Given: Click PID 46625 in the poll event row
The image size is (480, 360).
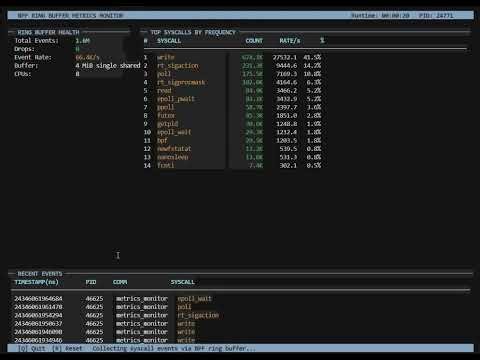Looking at the screenshot, I should (x=94, y=307).
